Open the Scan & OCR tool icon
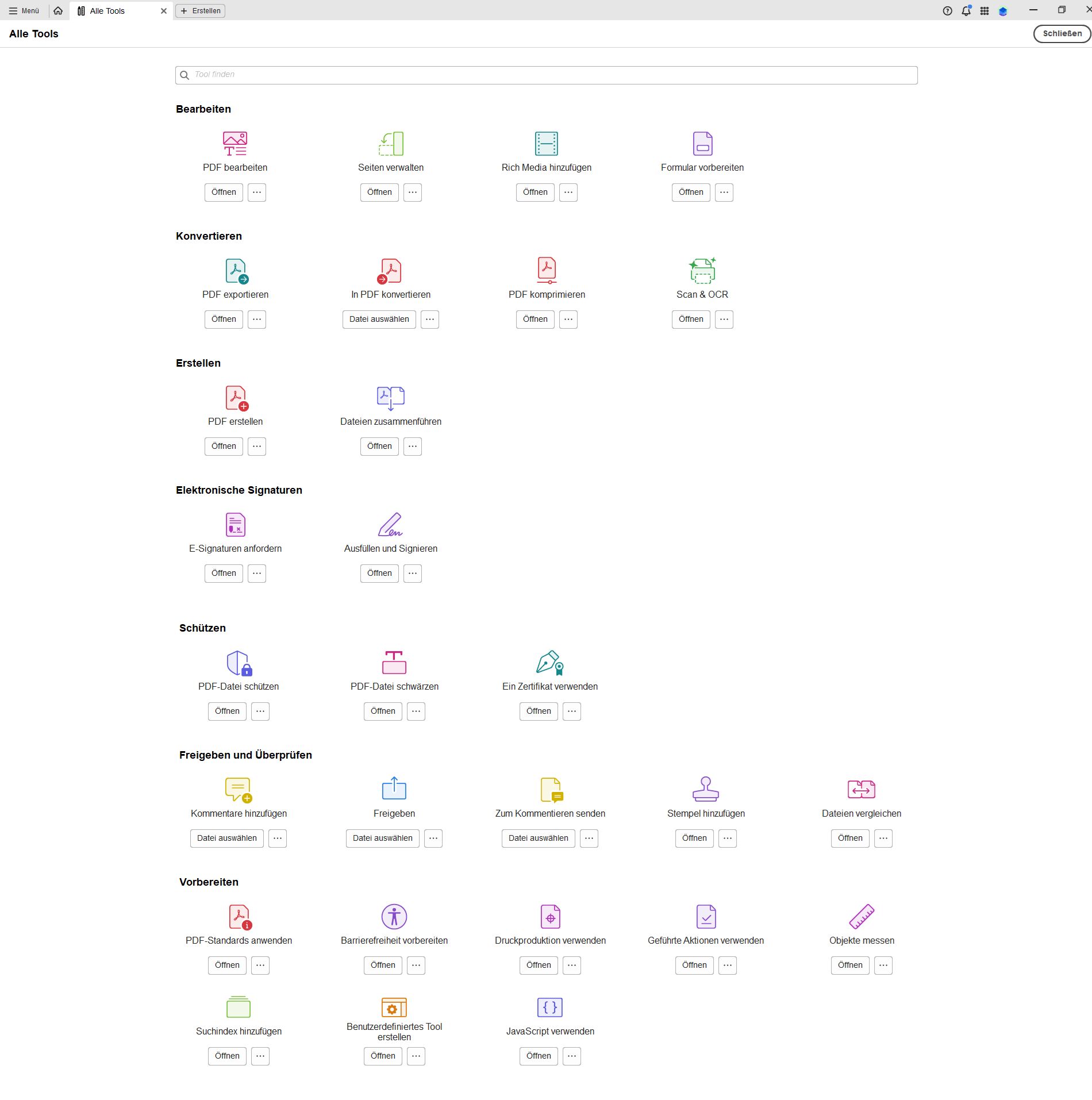 (x=702, y=271)
